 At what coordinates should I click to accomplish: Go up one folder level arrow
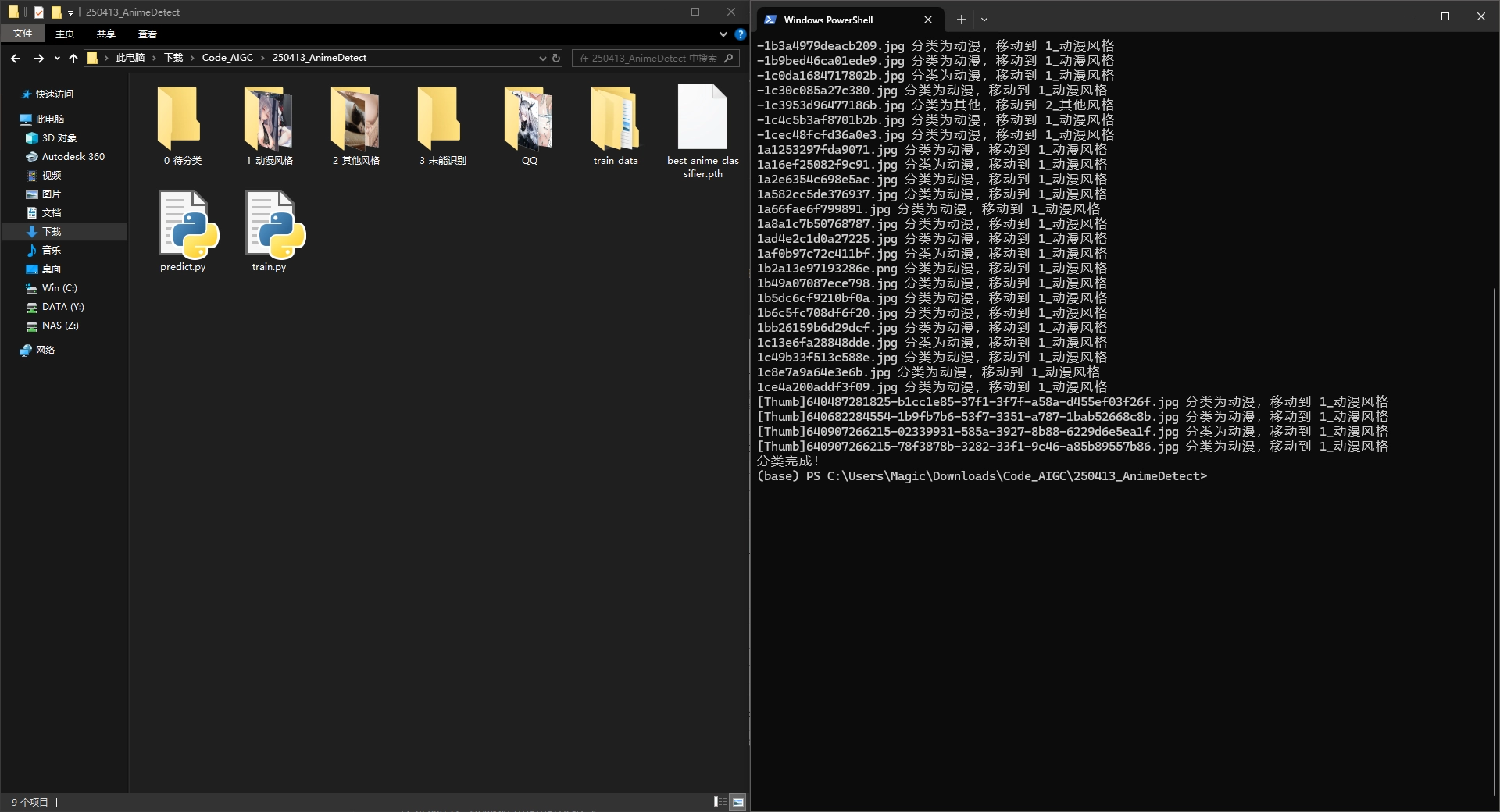[73, 58]
